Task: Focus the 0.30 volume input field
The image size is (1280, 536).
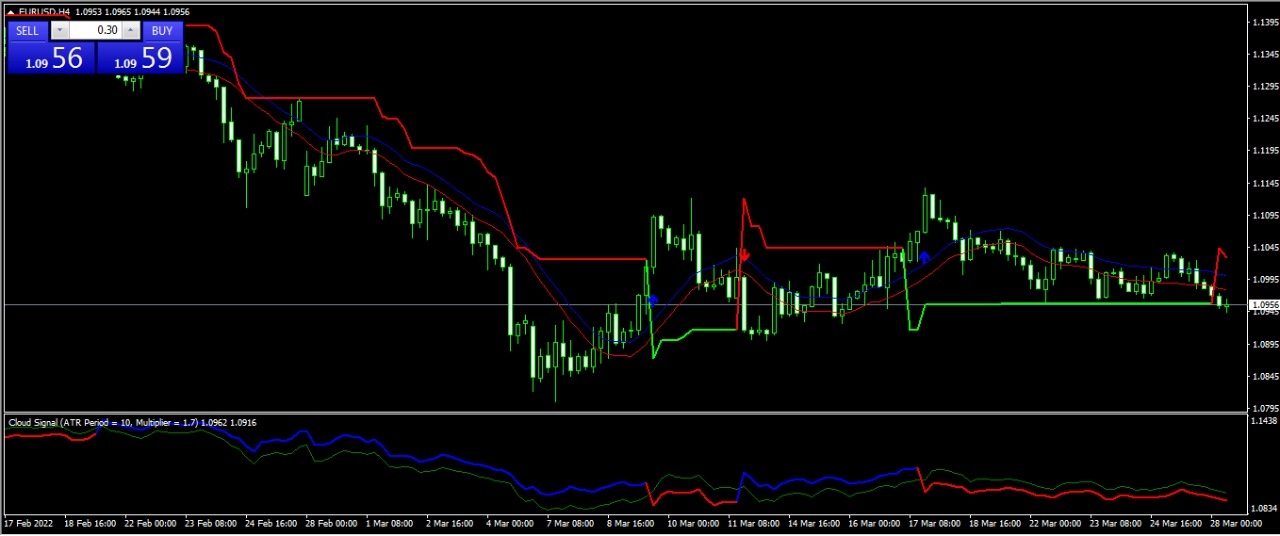Action: tap(95, 31)
